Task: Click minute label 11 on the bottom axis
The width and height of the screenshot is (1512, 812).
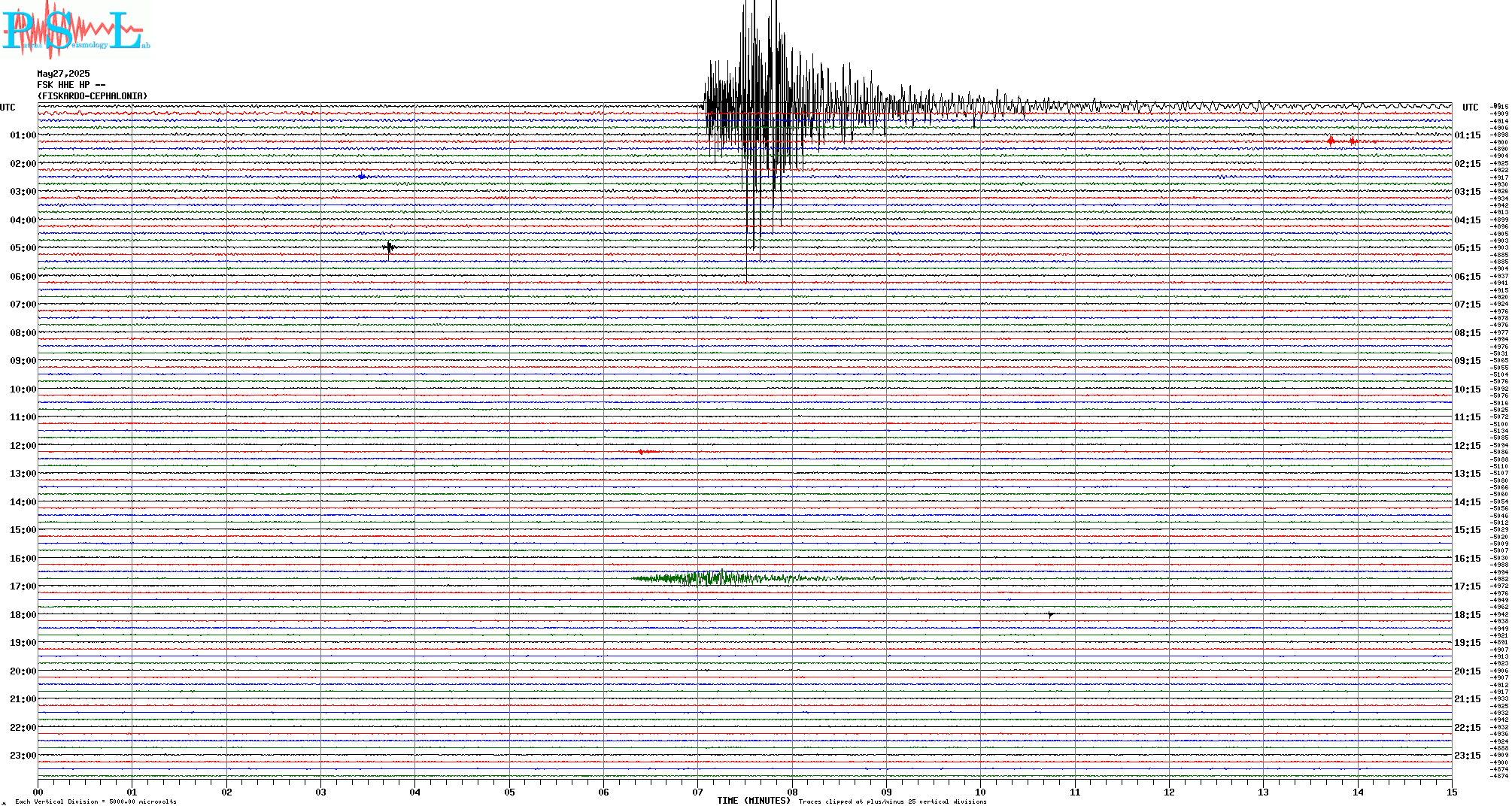Action: tap(1076, 792)
